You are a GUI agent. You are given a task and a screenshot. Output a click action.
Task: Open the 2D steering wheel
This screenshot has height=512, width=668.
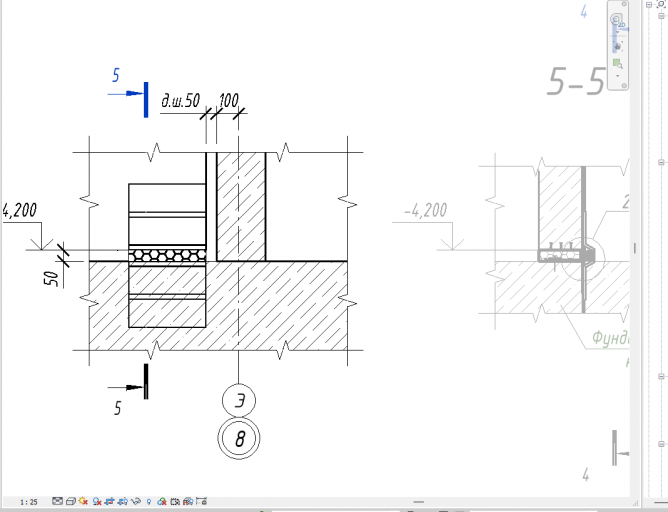click(x=617, y=20)
